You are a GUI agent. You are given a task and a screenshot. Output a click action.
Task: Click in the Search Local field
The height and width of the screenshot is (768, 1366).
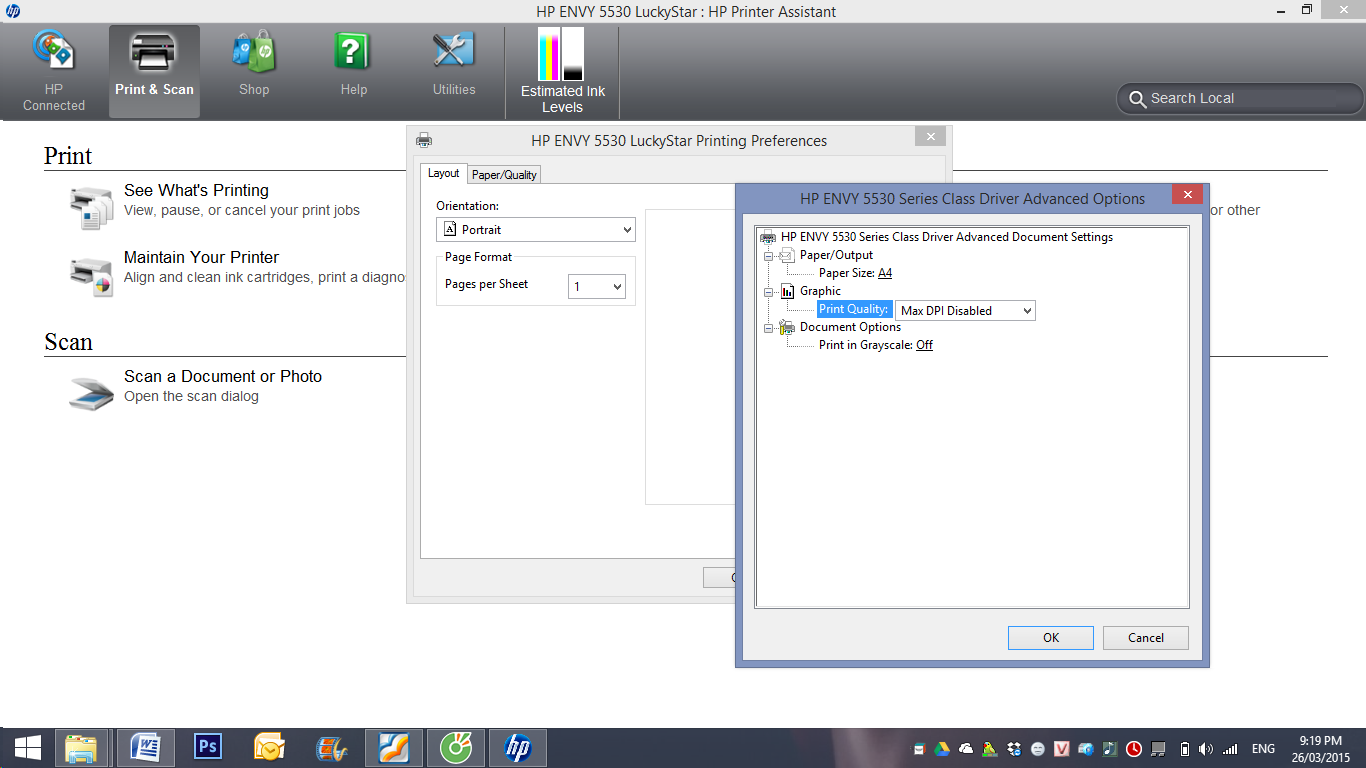(1240, 98)
